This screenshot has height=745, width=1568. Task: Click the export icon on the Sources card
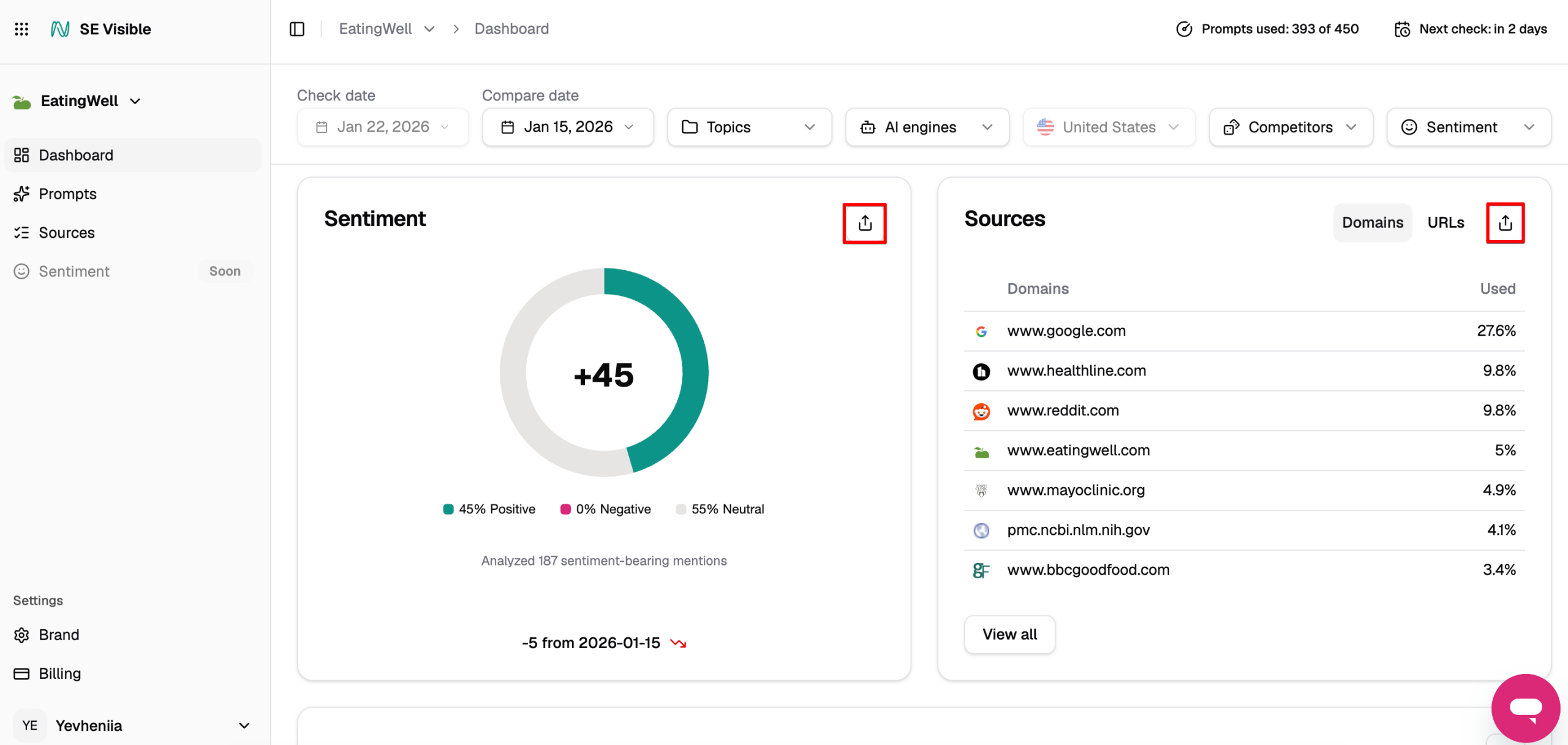tap(1506, 222)
